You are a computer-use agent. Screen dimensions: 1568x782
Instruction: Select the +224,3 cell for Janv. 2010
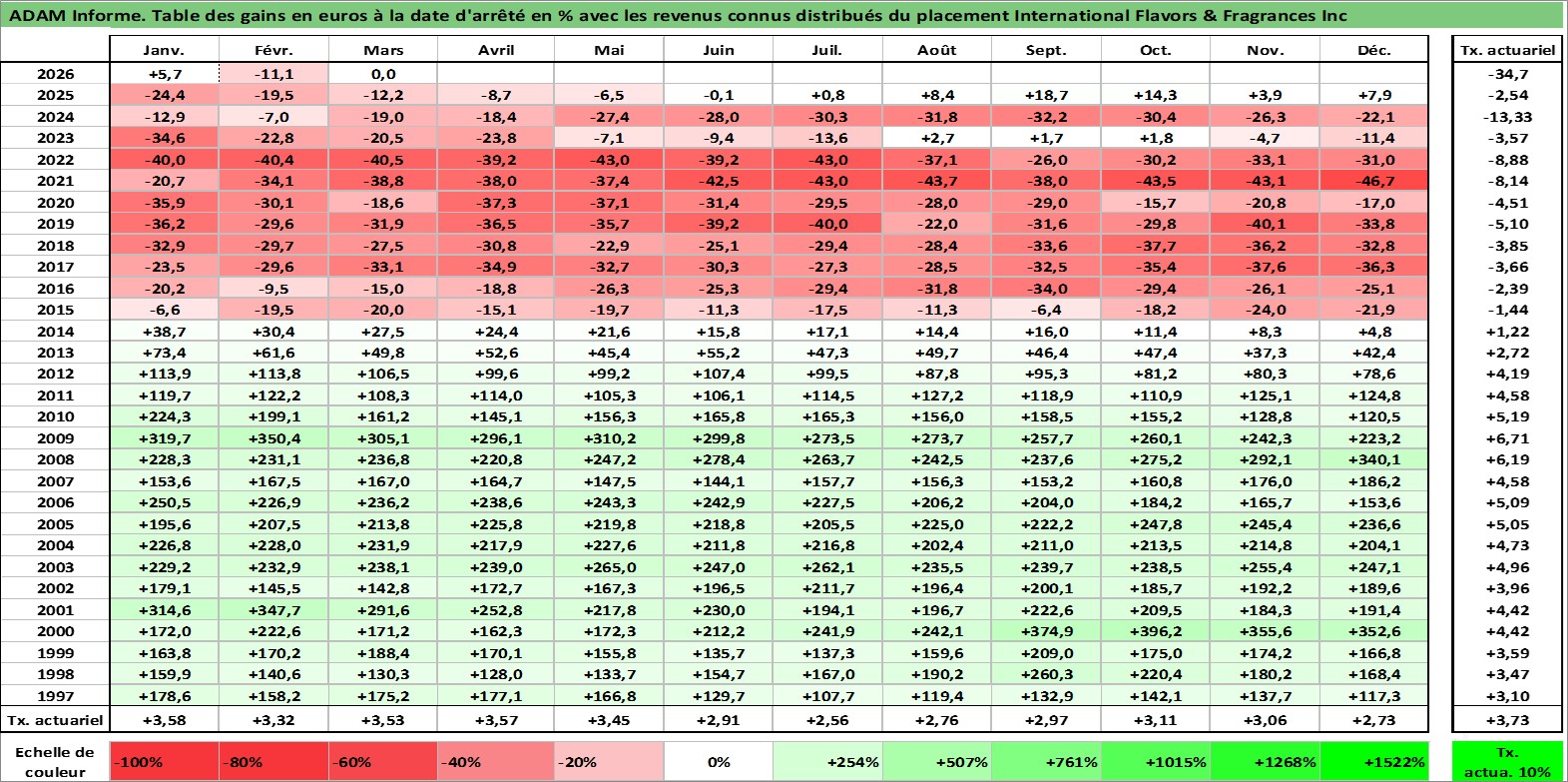[164, 416]
